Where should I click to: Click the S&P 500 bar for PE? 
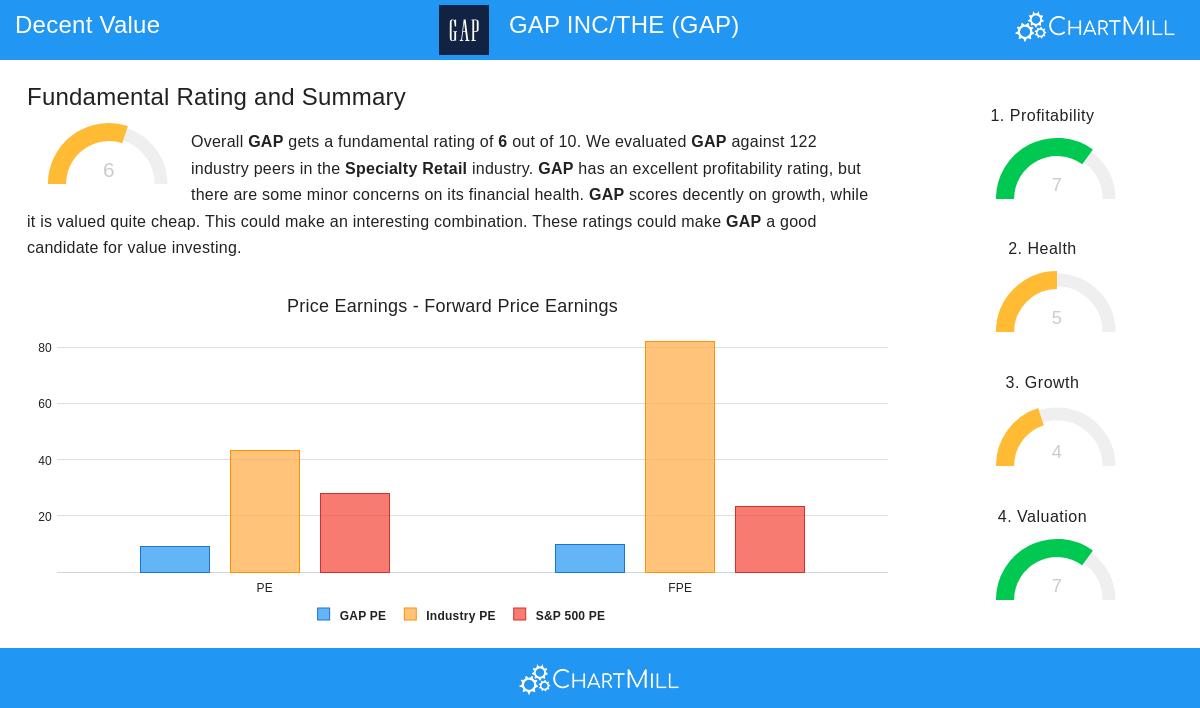click(355, 533)
